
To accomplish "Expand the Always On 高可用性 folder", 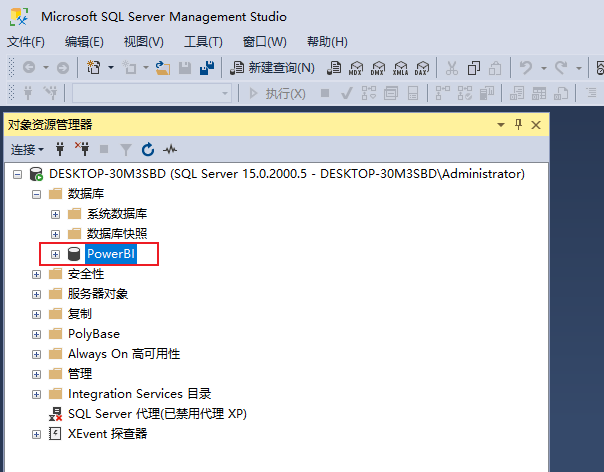I will point(37,354).
